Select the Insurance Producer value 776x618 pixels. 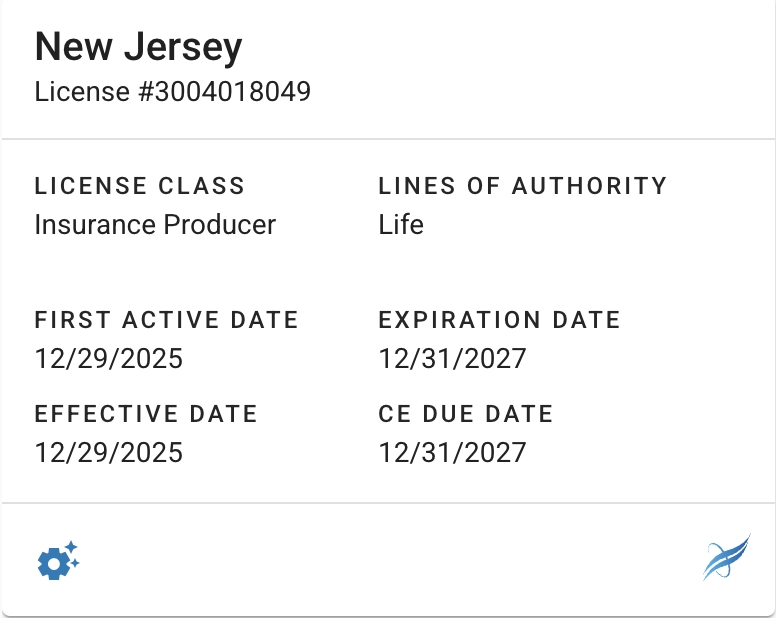click(155, 224)
